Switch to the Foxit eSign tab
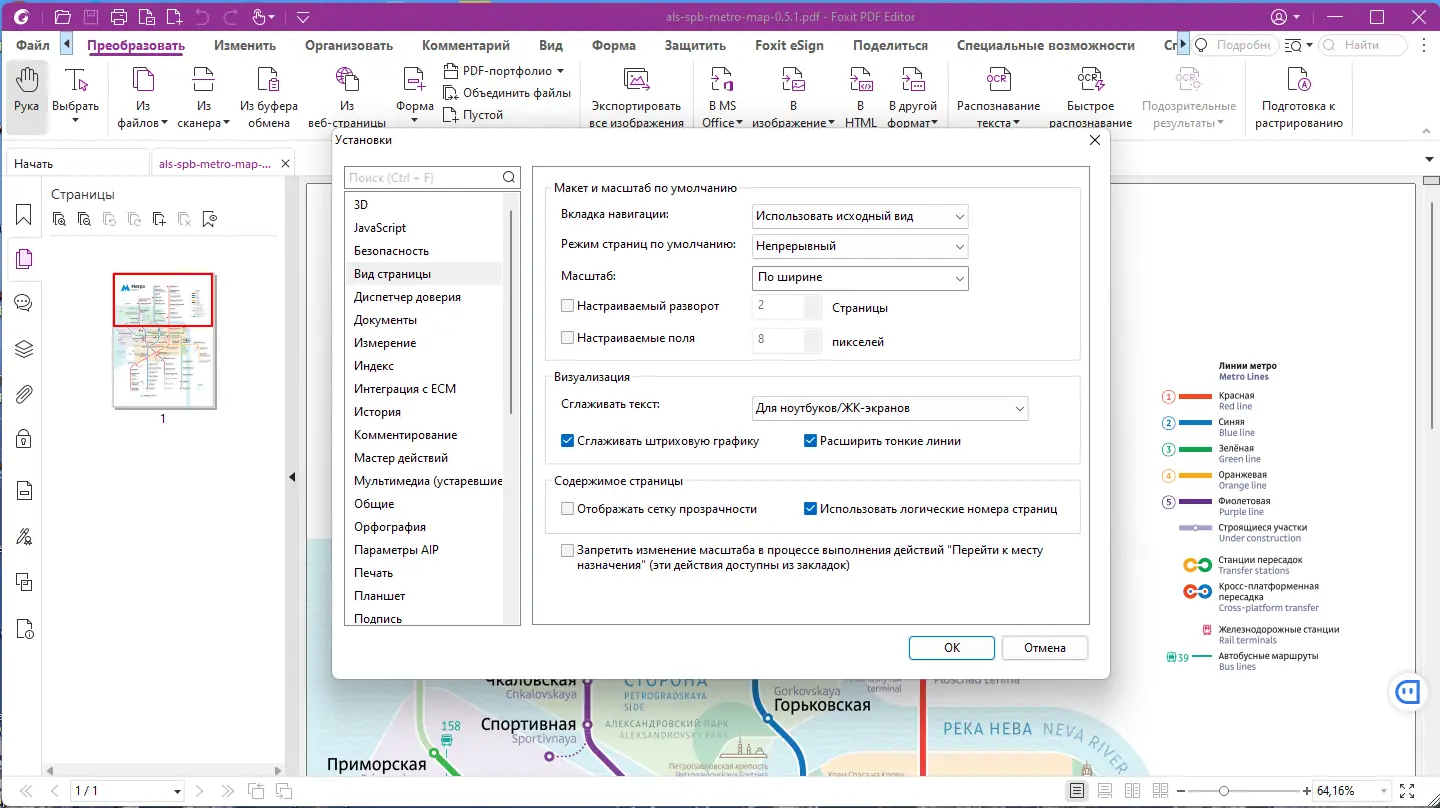The width and height of the screenshot is (1440, 808). pos(789,45)
